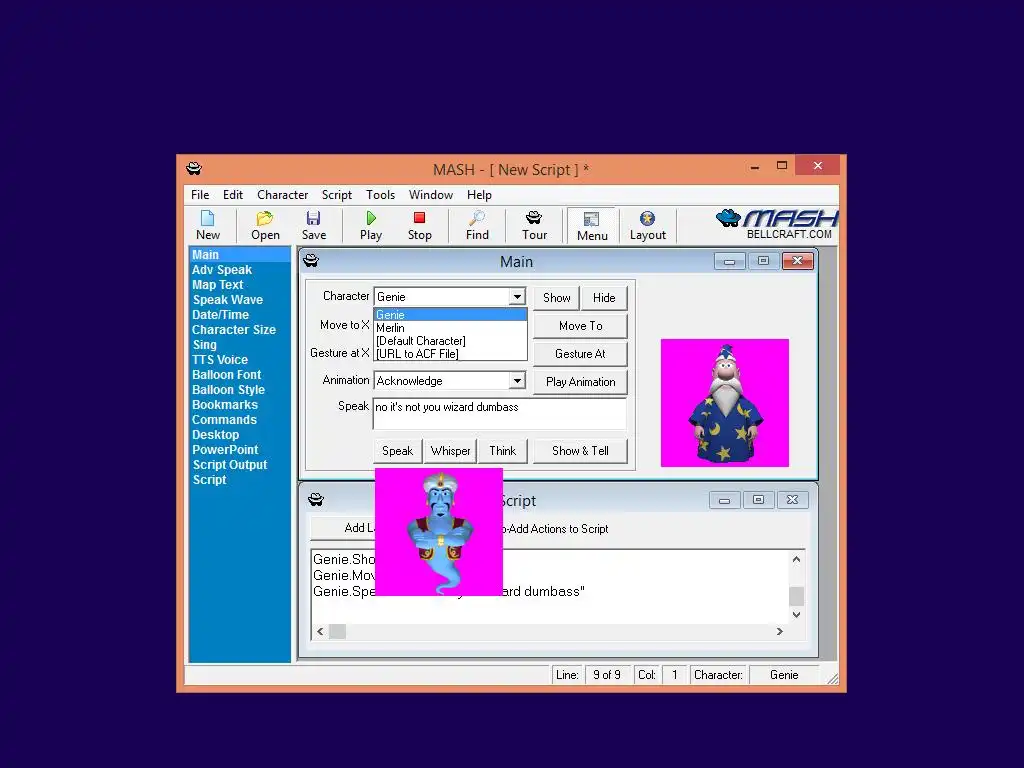This screenshot has width=1024, height=768.
Task: Click the Merlin wizard character
Action: pyautogui.click(x=725, y=403)
